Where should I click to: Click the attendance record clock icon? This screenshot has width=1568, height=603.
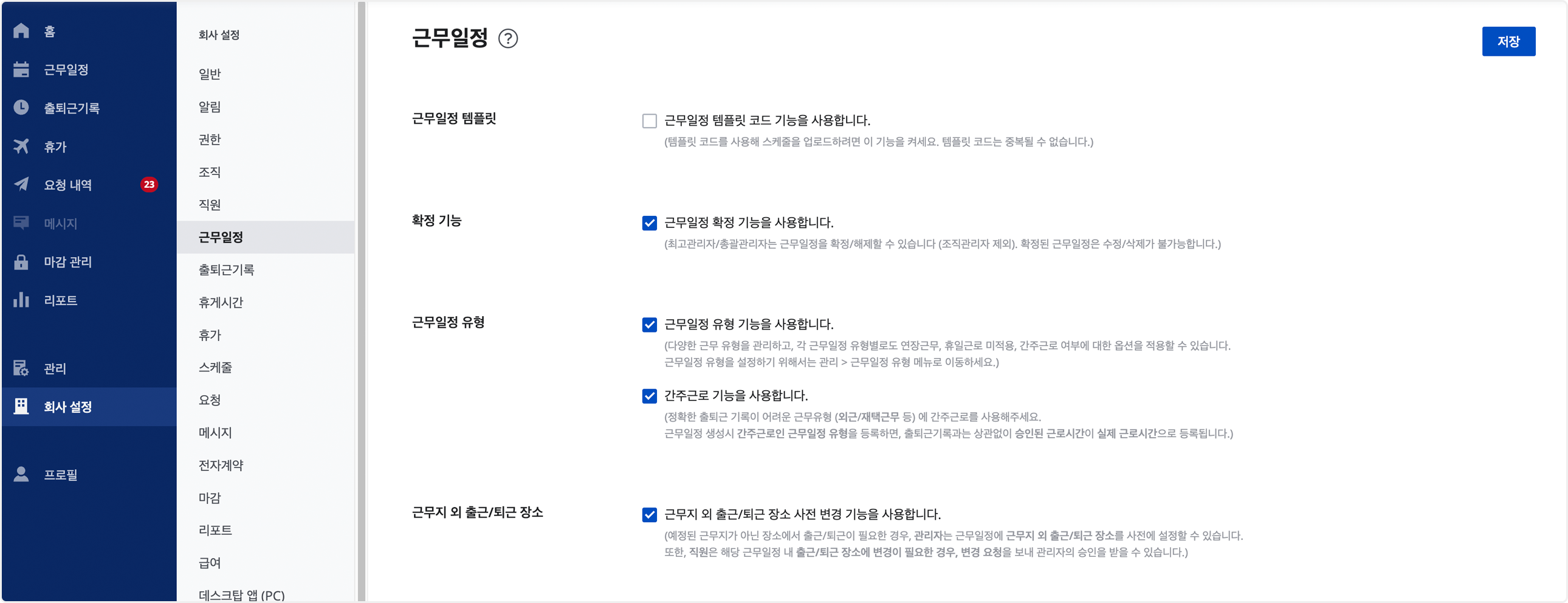[21, 108]
